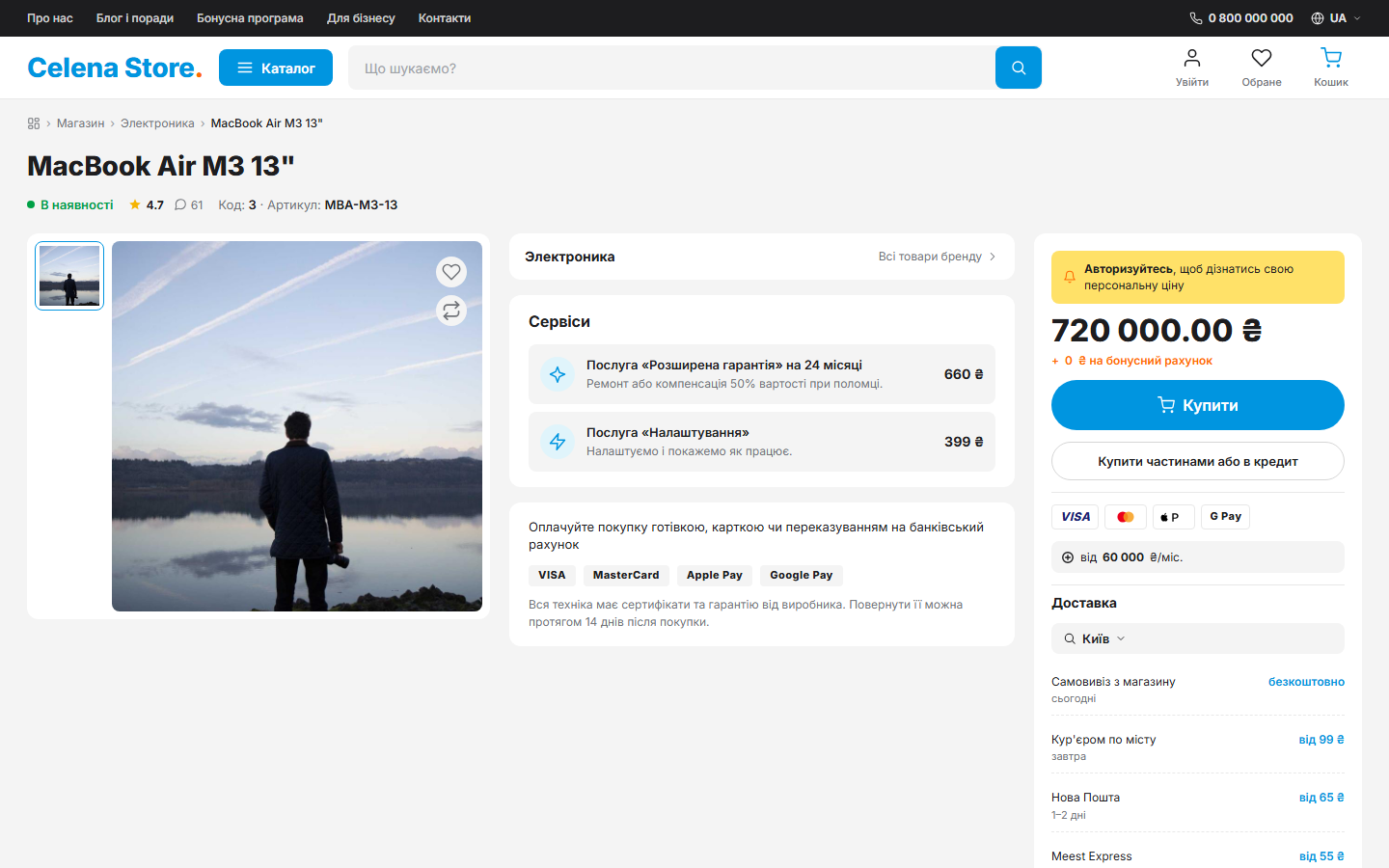Screen dimensions: 1389x868
Task: Click the Налаштування lightning bolt icon
Action: click(558, 442)
